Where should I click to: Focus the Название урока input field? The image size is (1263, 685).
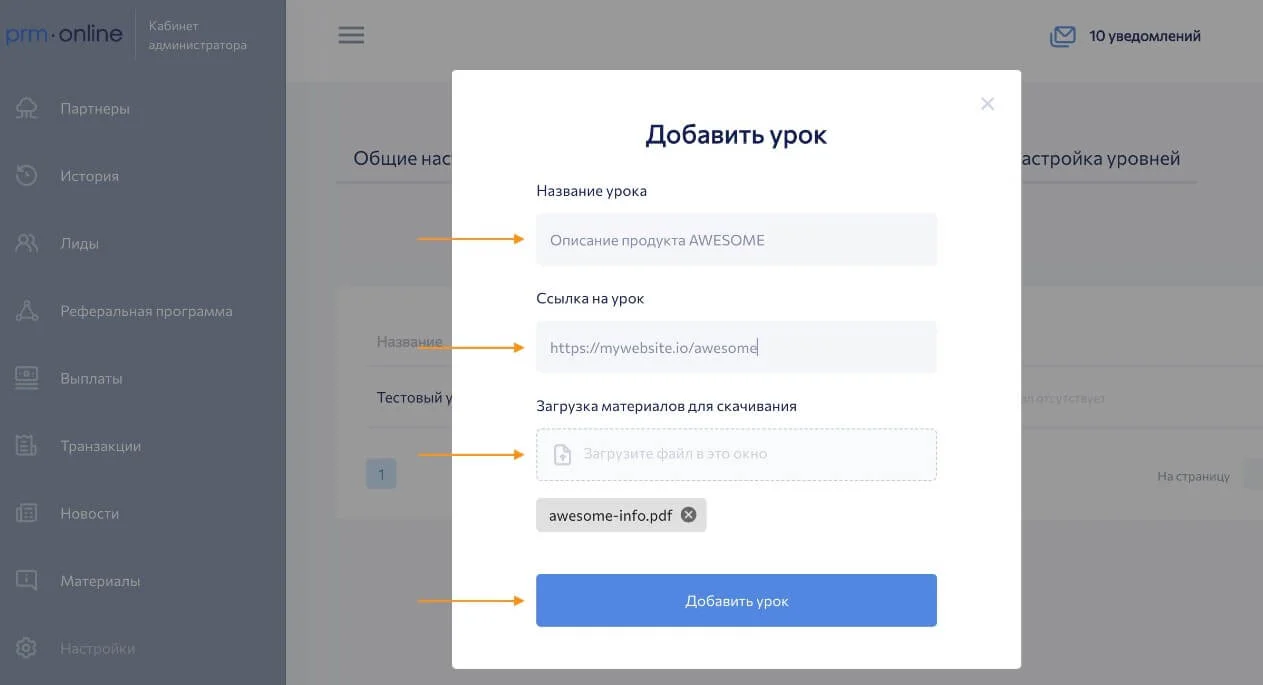coord(736,239)
